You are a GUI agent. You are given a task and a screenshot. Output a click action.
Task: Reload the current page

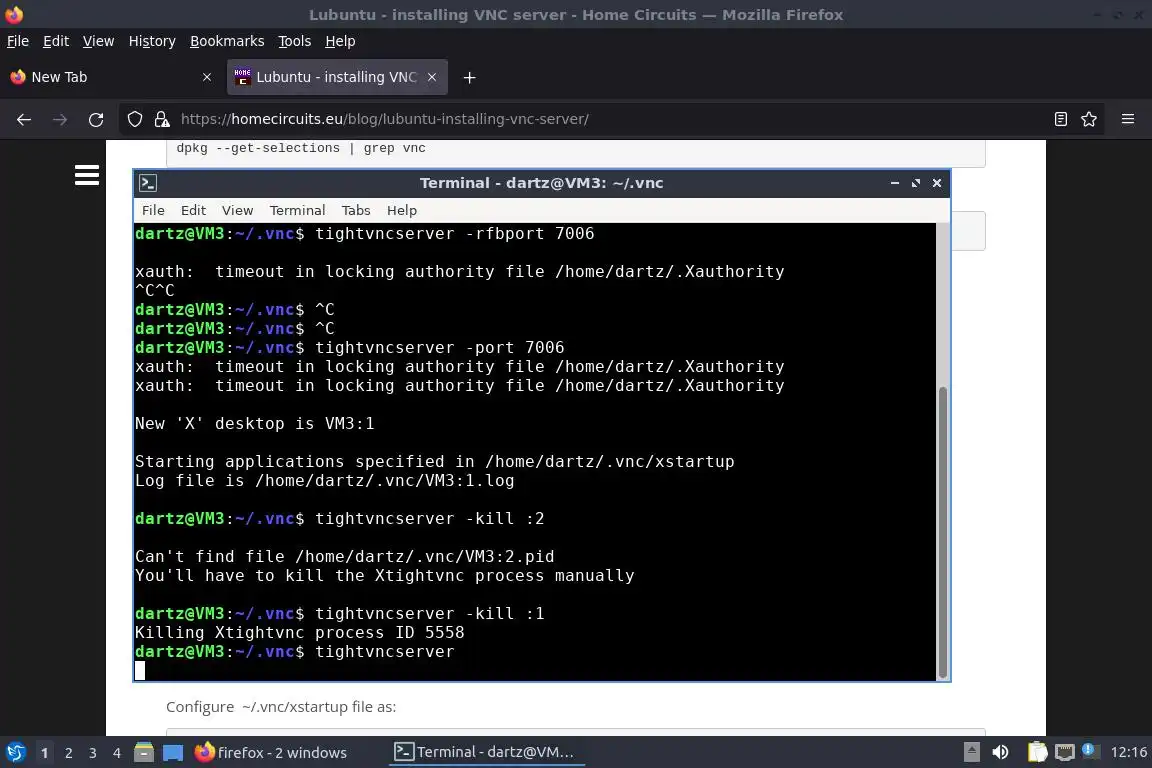pyautogui.click(x=96, y=119)
